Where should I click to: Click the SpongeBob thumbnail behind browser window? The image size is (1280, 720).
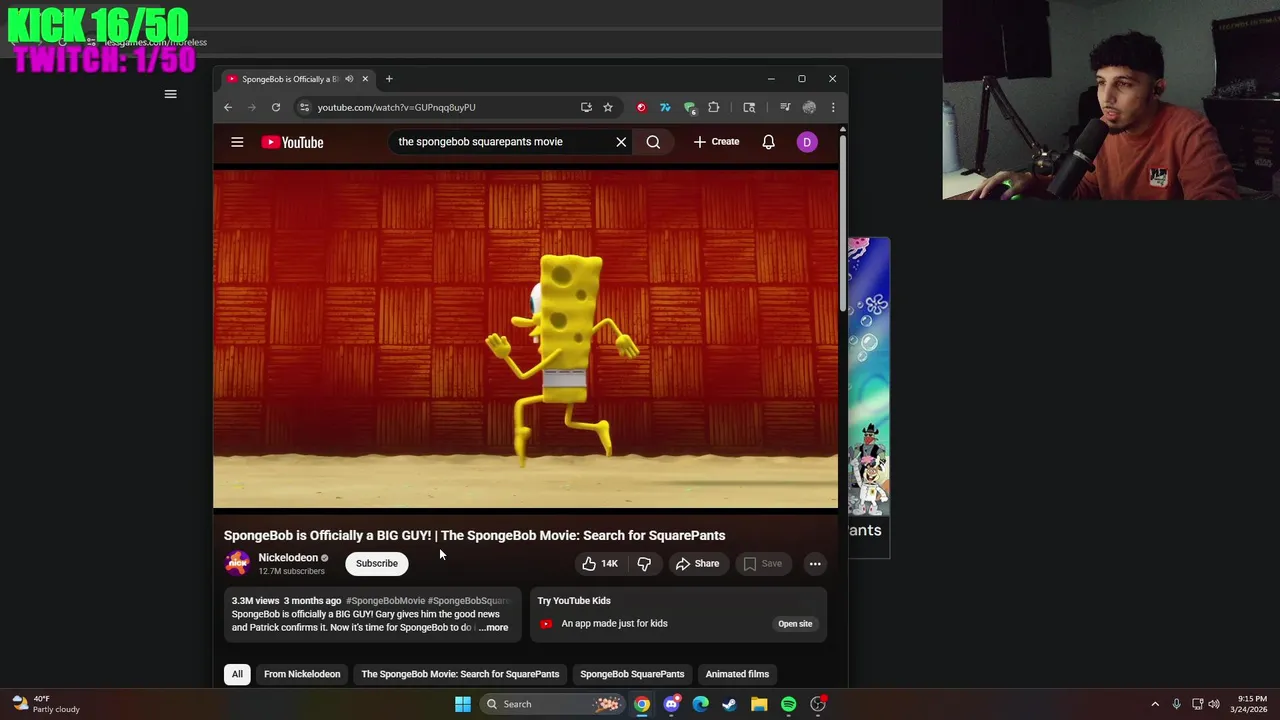click(869, 377)
